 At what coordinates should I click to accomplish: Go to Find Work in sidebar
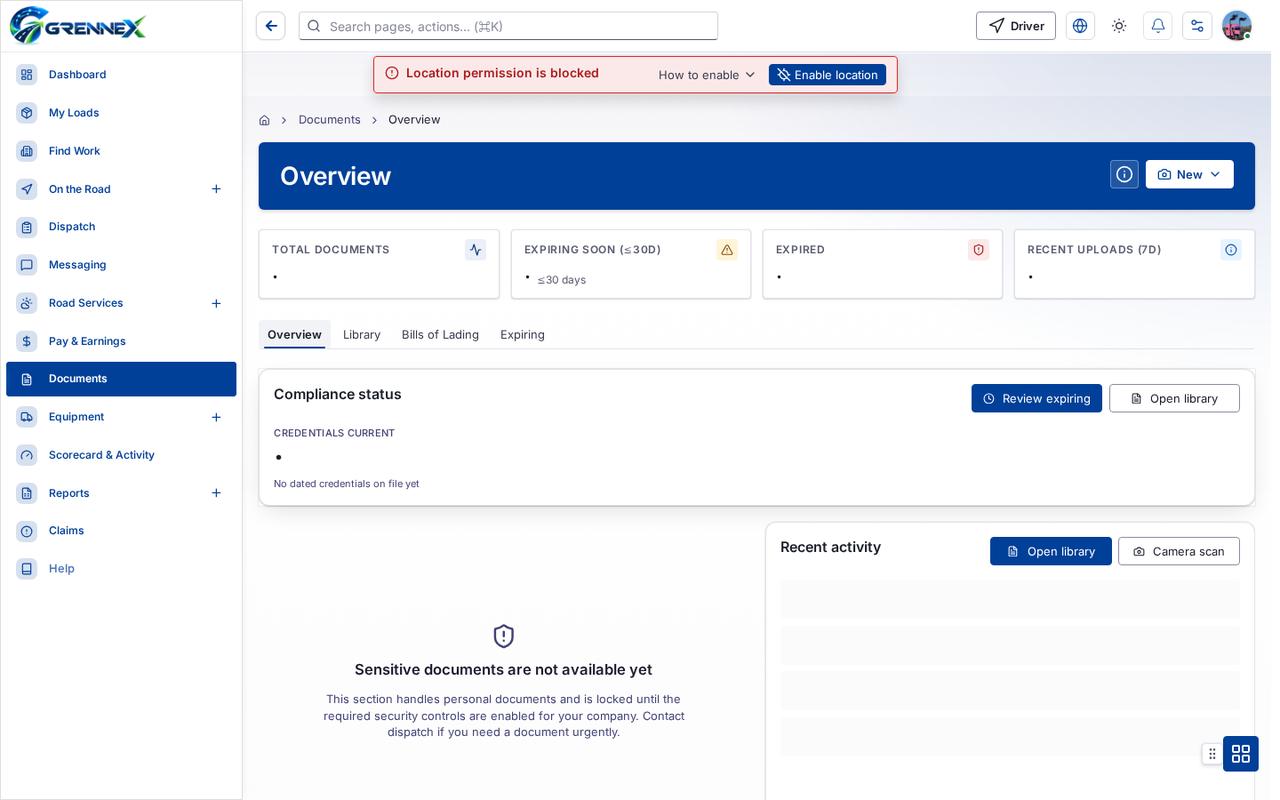tap(121, 151)
